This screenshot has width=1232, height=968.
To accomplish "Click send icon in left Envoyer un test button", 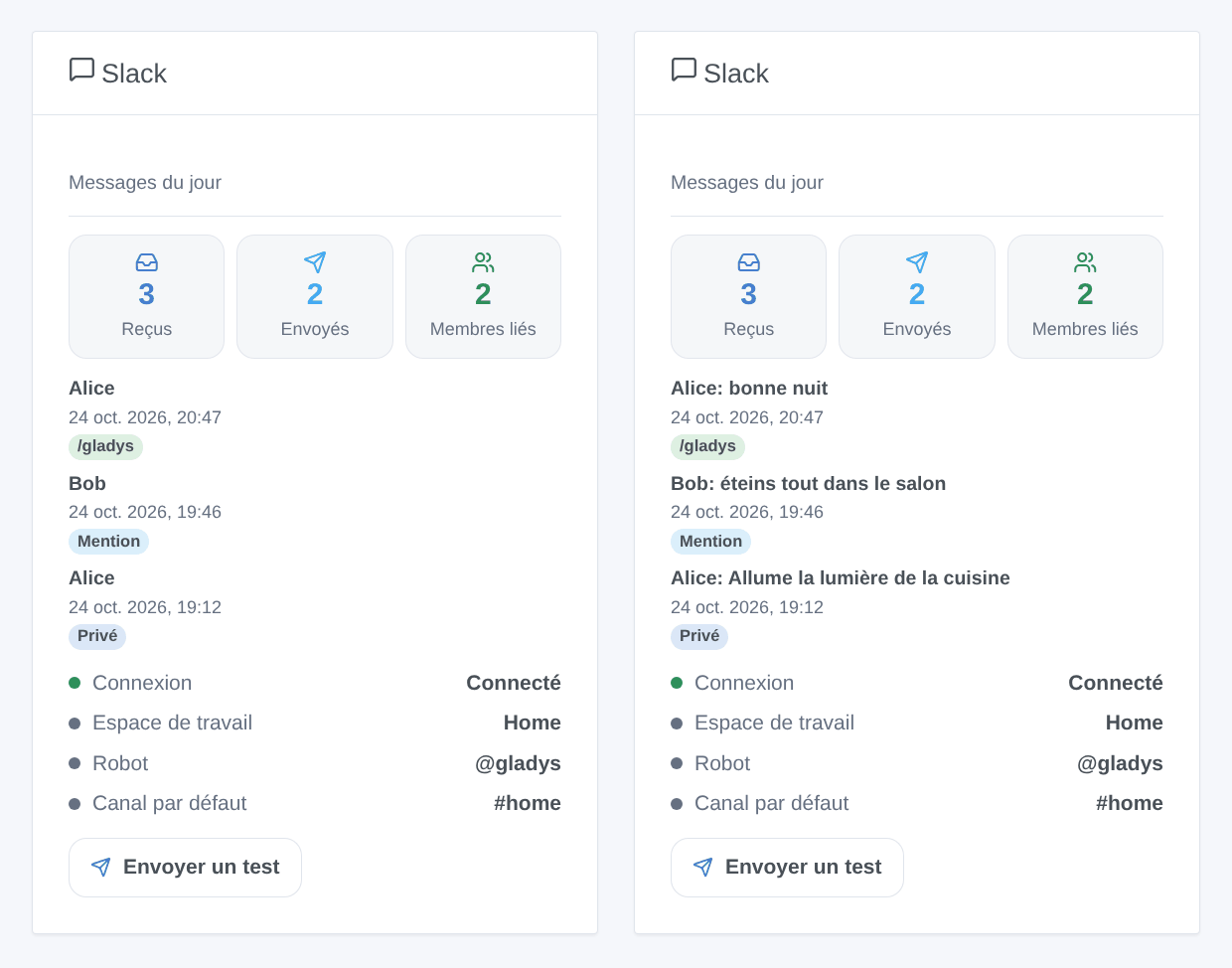I will pyautogui.click(x=101, y=867).
